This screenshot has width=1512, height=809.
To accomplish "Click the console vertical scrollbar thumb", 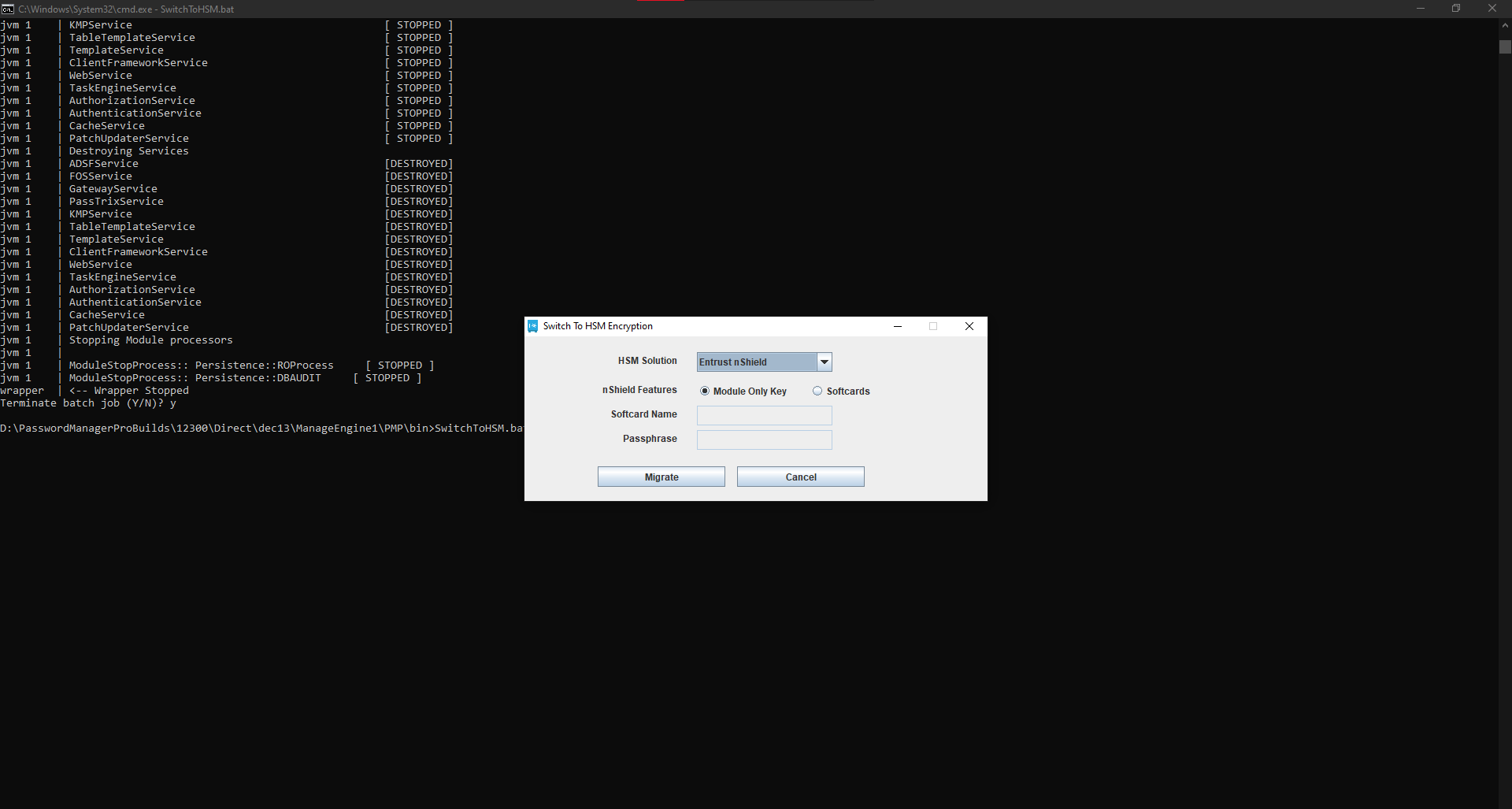I will pyautogui.click(x=1505, y=47).
